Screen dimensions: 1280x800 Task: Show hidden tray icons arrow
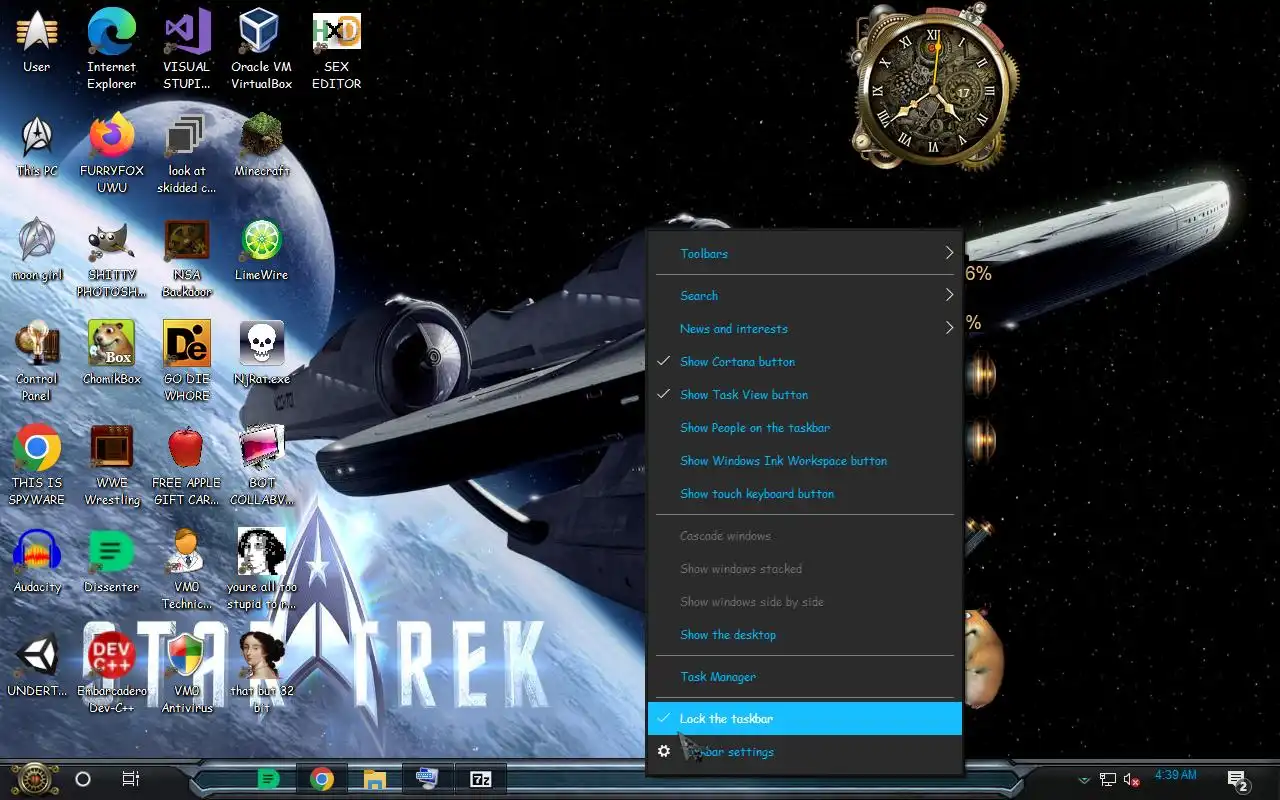(1083, 780)
